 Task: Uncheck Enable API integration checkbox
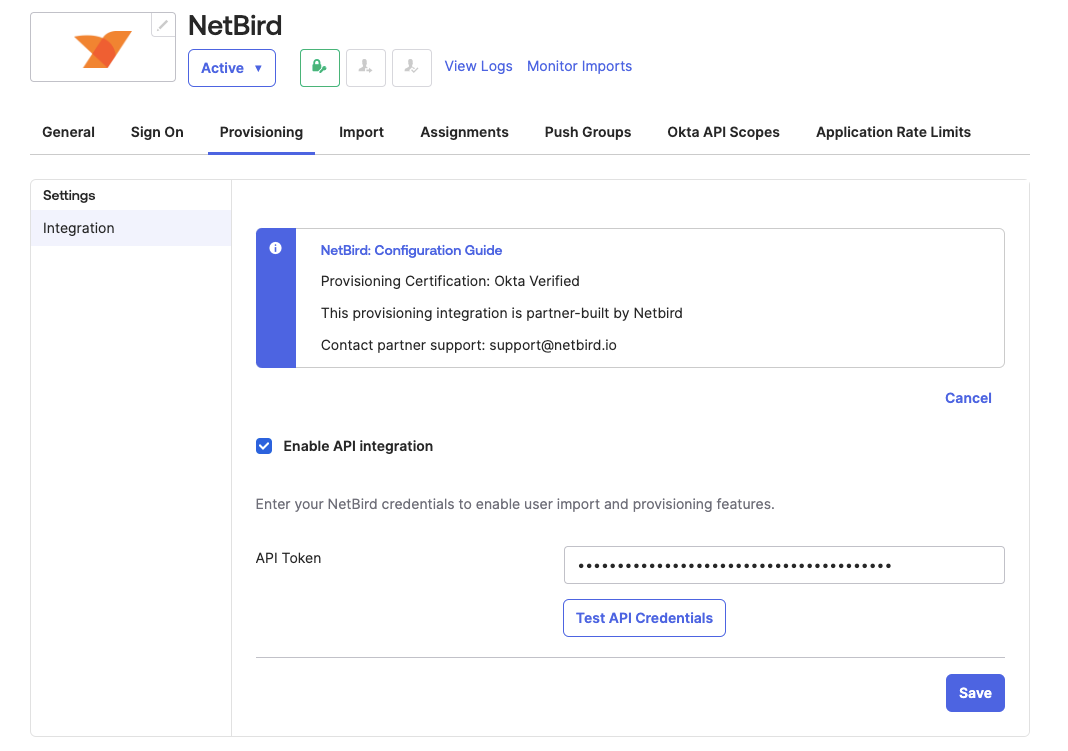[264, 446]
